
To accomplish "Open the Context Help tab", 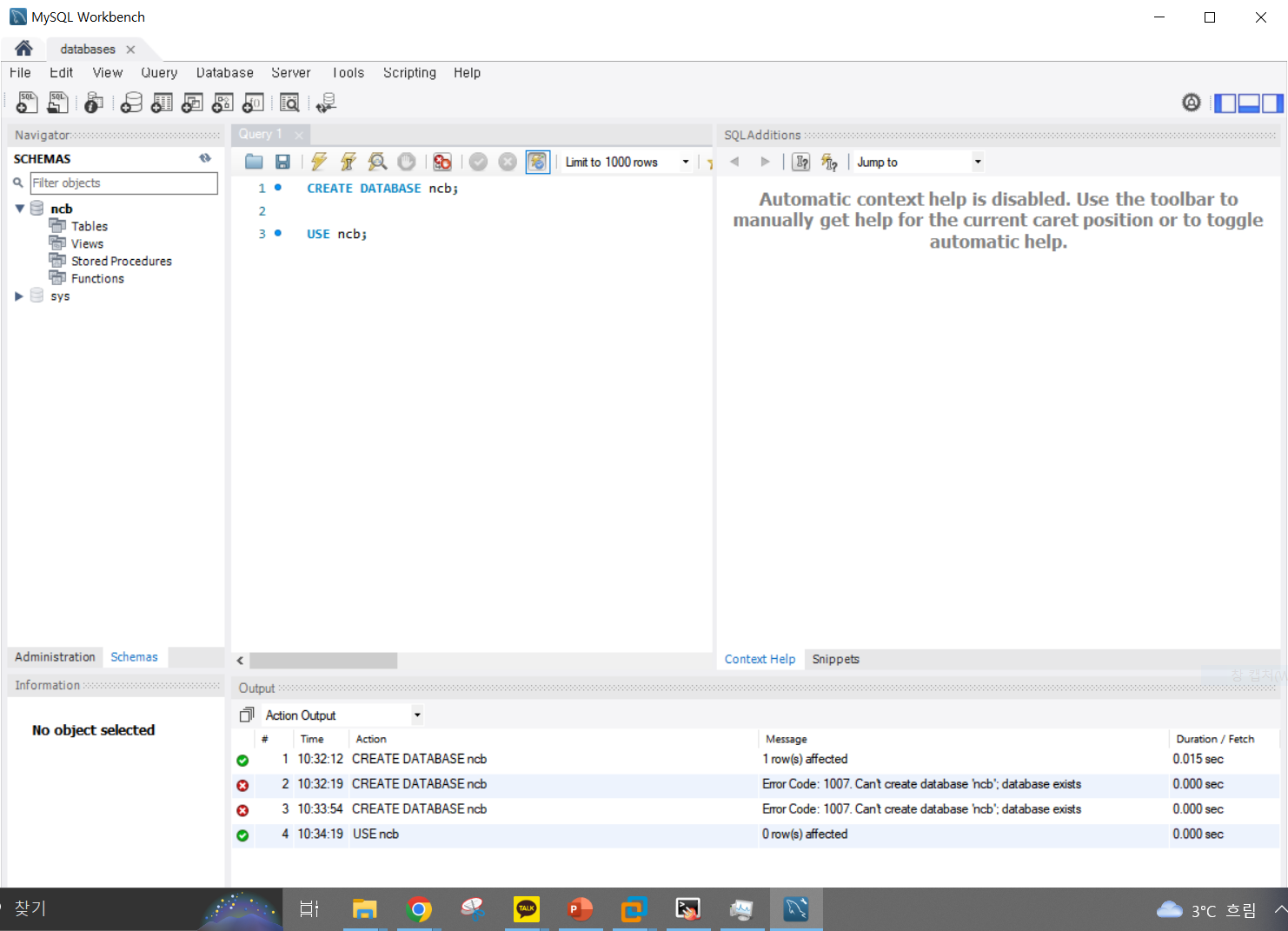I will coord(760,659).
